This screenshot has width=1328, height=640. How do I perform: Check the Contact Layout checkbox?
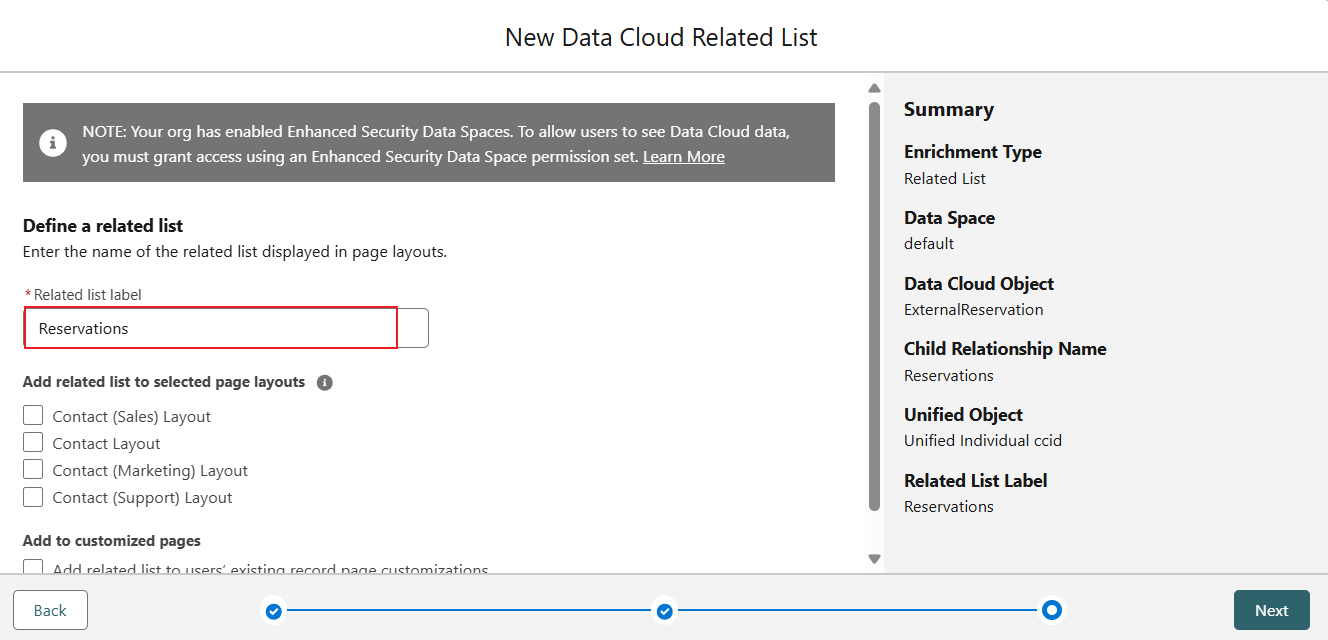pyautogui.click(x=34, y=443)
